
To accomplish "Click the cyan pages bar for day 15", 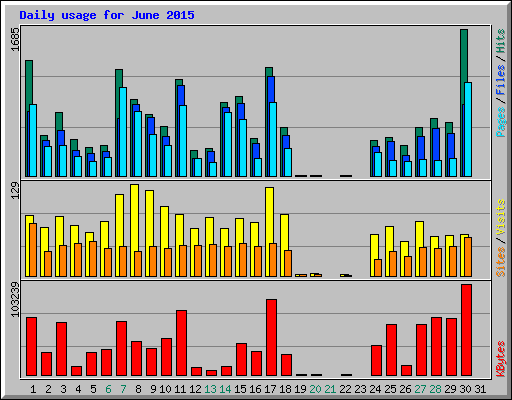I will 243,148.
